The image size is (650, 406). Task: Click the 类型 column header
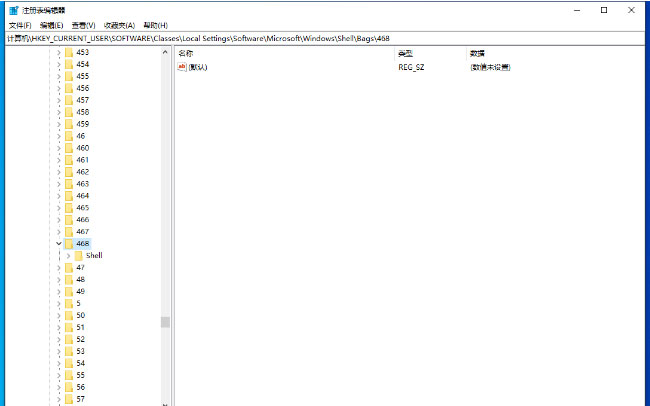click(404, 52)
